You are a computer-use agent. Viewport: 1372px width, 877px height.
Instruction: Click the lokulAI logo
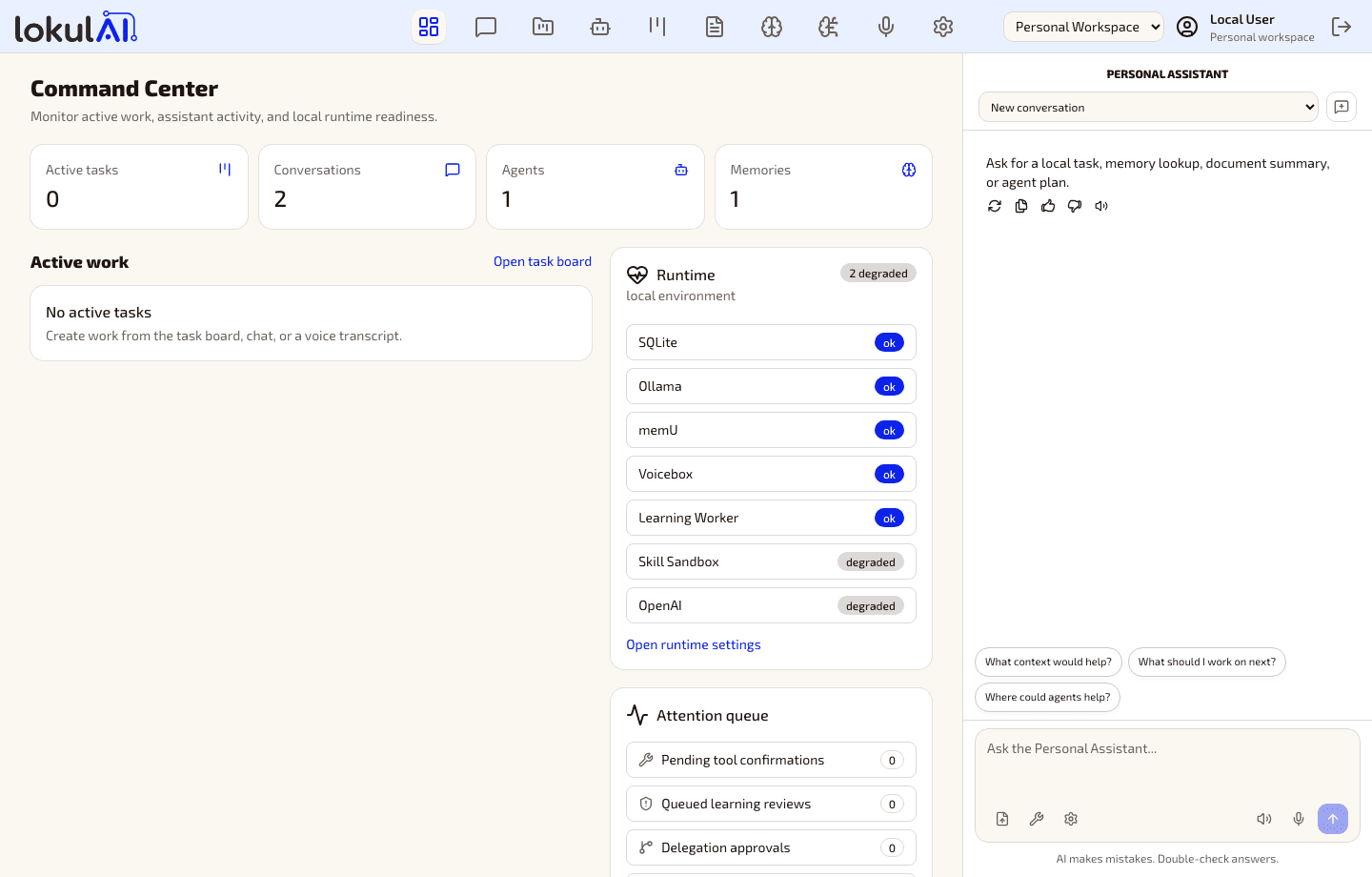(76, 27)
